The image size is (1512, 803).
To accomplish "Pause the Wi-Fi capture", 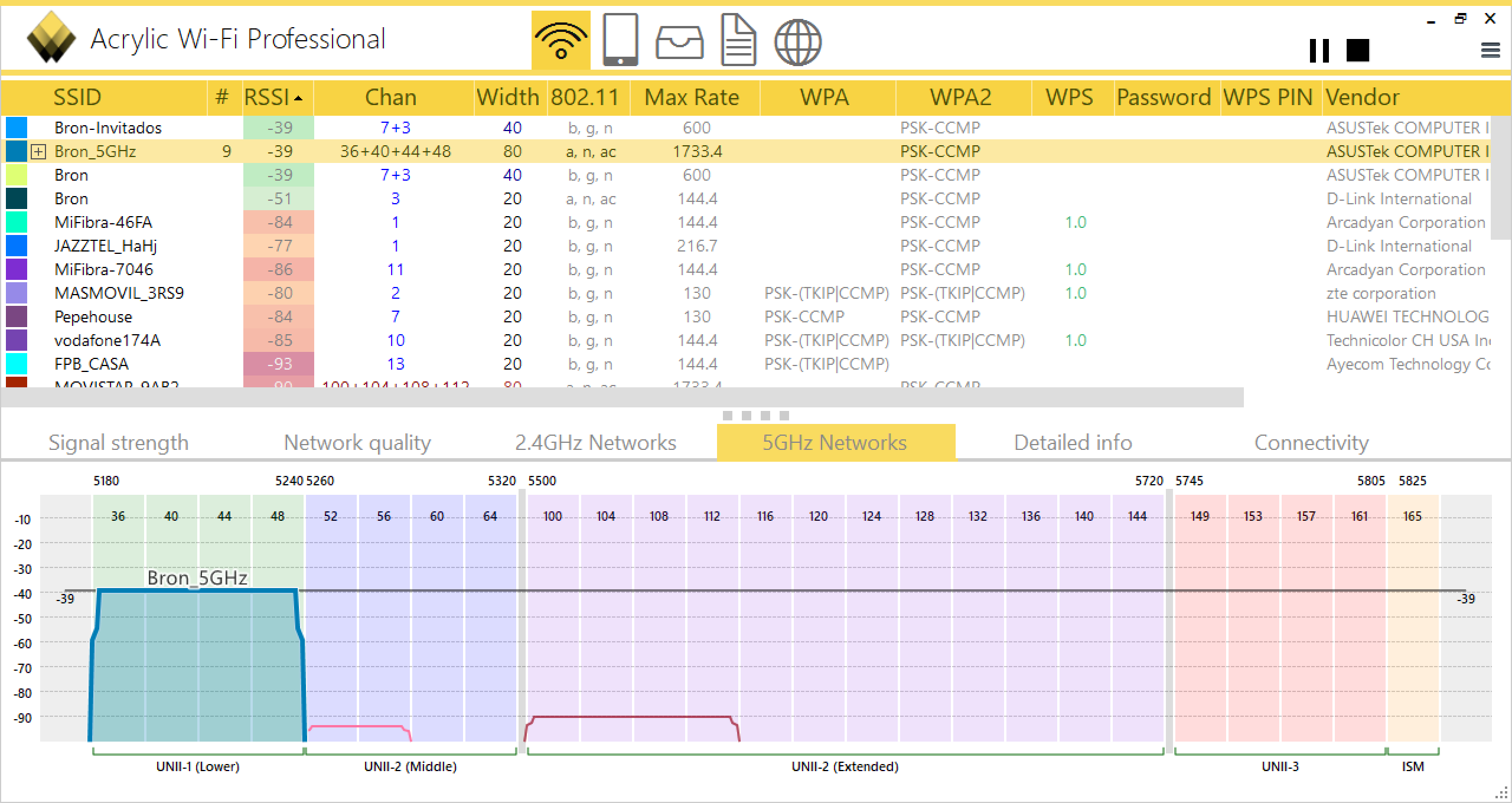I will coord(1319,51).
